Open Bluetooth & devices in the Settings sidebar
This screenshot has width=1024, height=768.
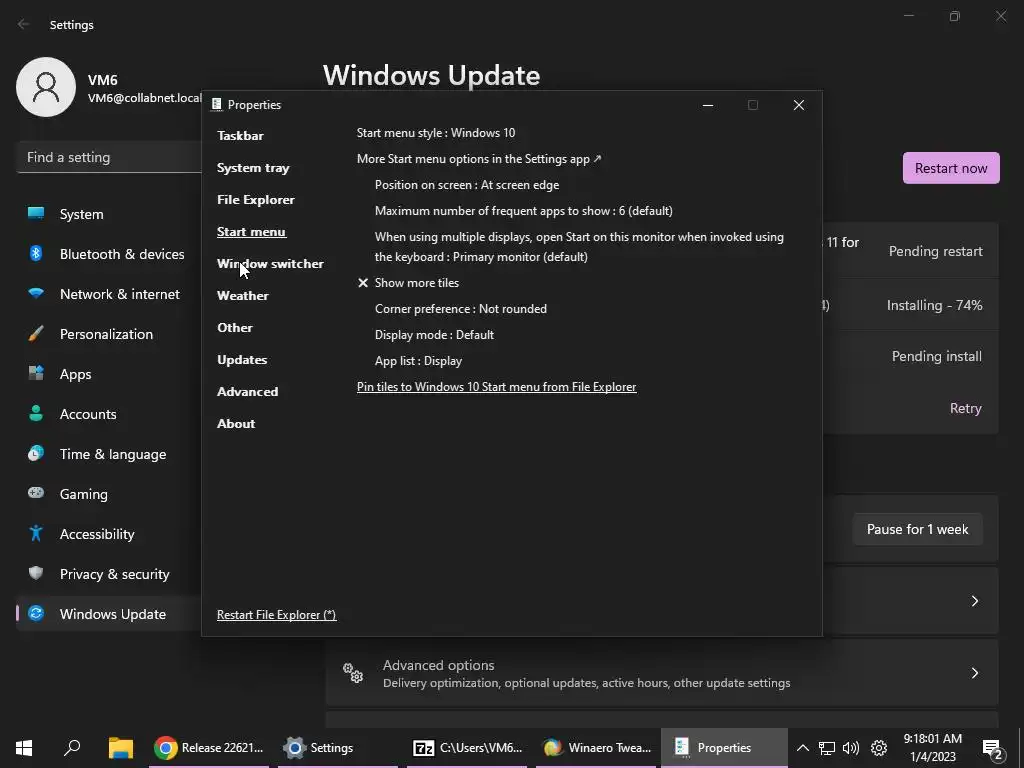click(x=108, y=254)
